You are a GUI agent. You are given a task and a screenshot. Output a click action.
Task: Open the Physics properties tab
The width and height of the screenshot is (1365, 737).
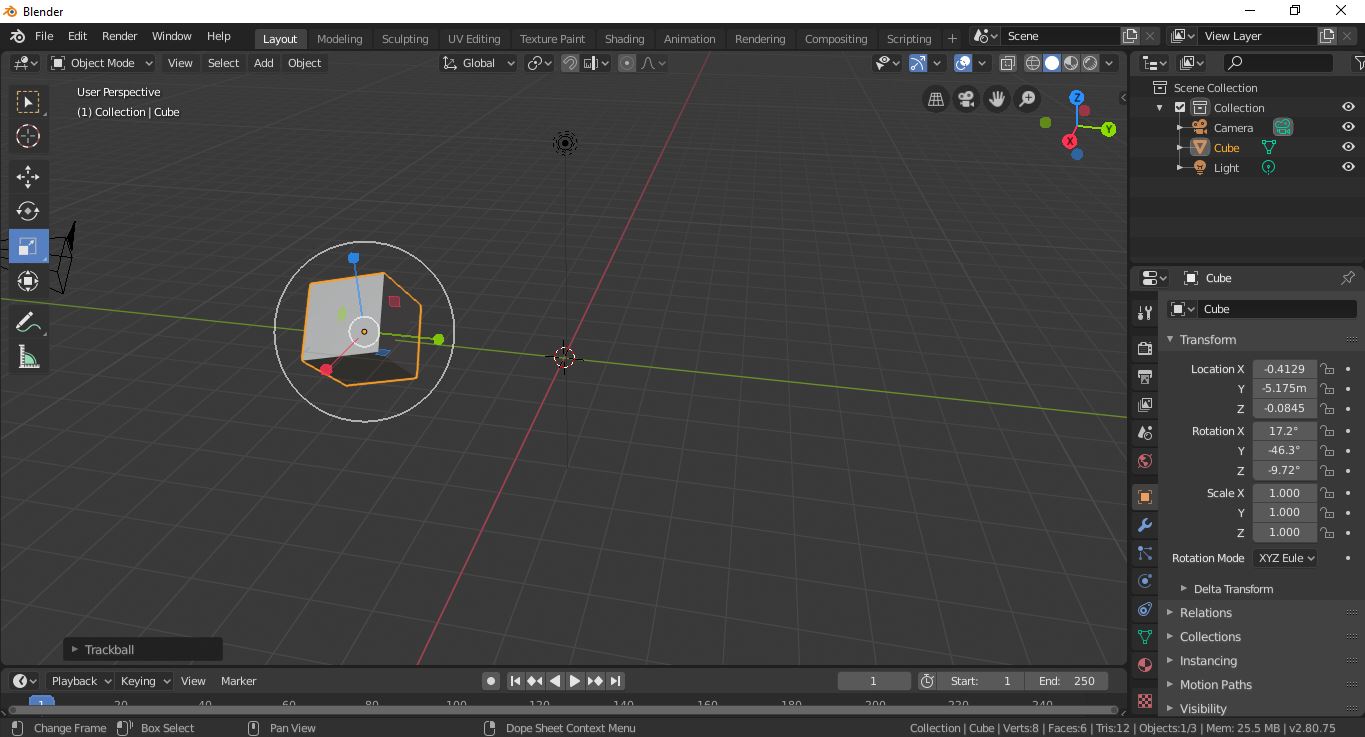[x=1144, y=581]
